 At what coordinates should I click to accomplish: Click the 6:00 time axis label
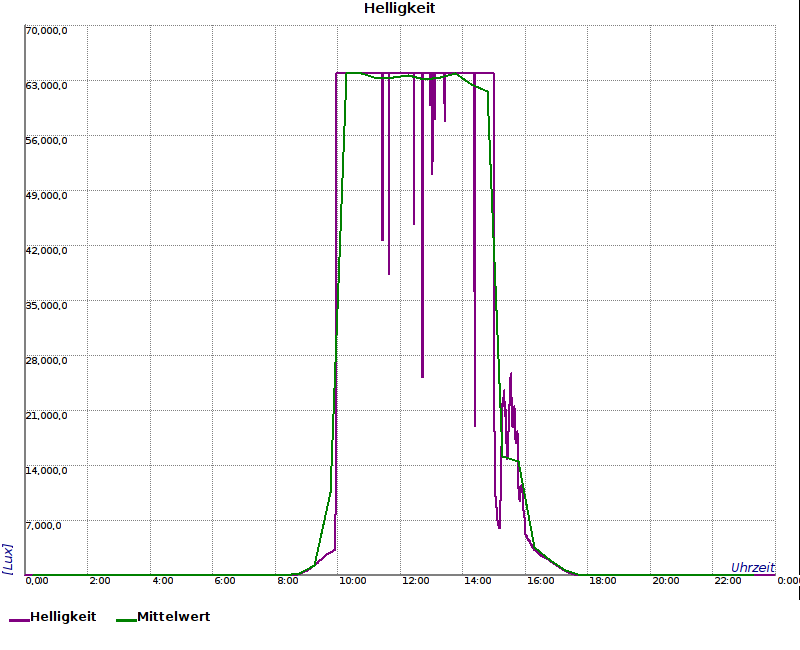[x=225, y=581]
